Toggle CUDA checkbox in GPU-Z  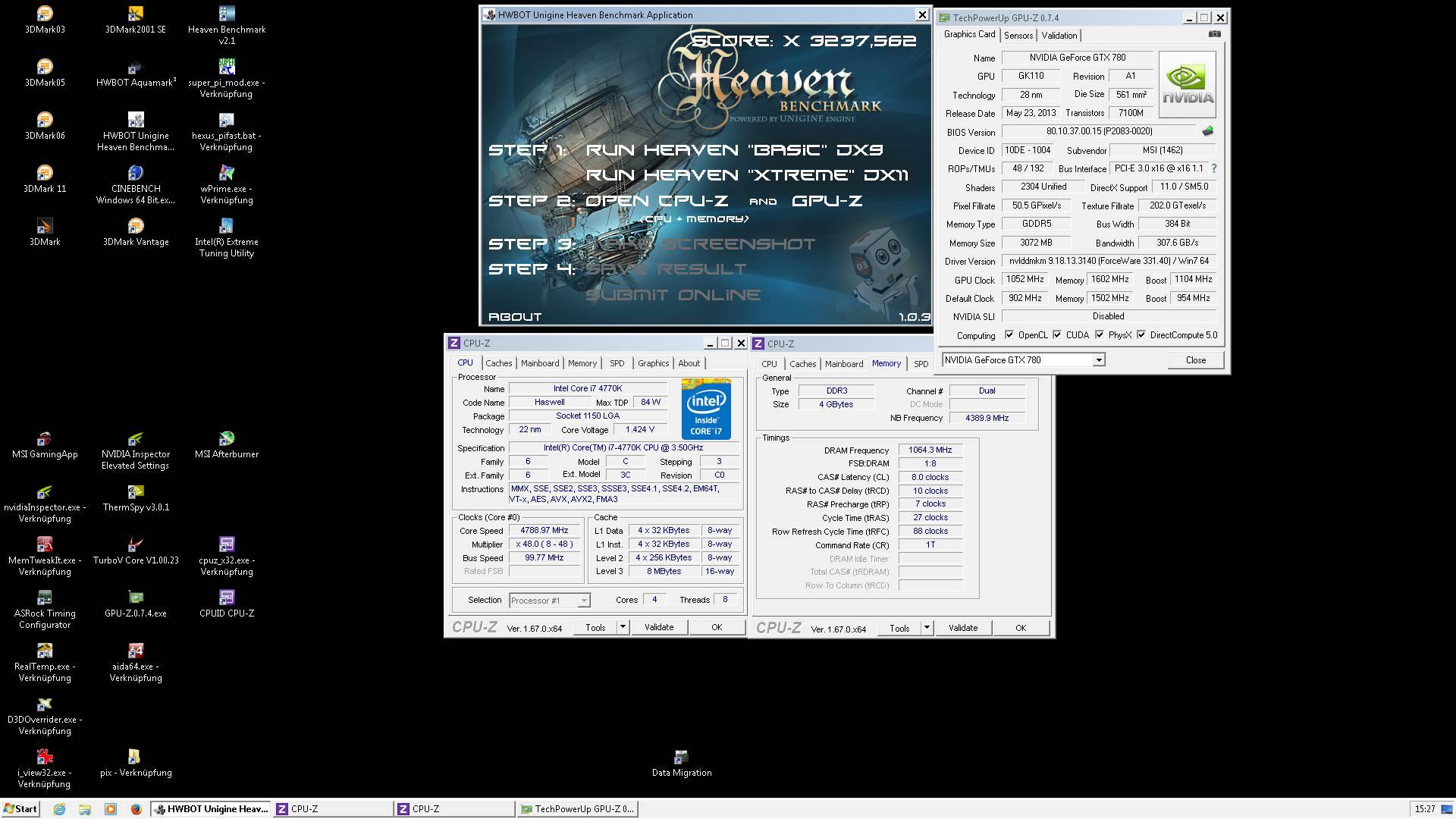pyautogui.click(x=1057, y=335)
